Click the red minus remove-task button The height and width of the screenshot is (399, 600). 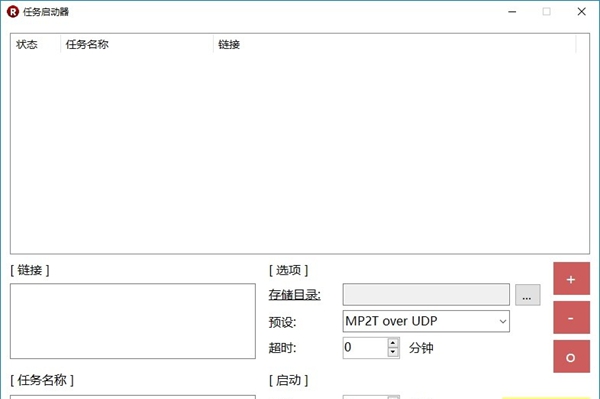coord(571,318)
